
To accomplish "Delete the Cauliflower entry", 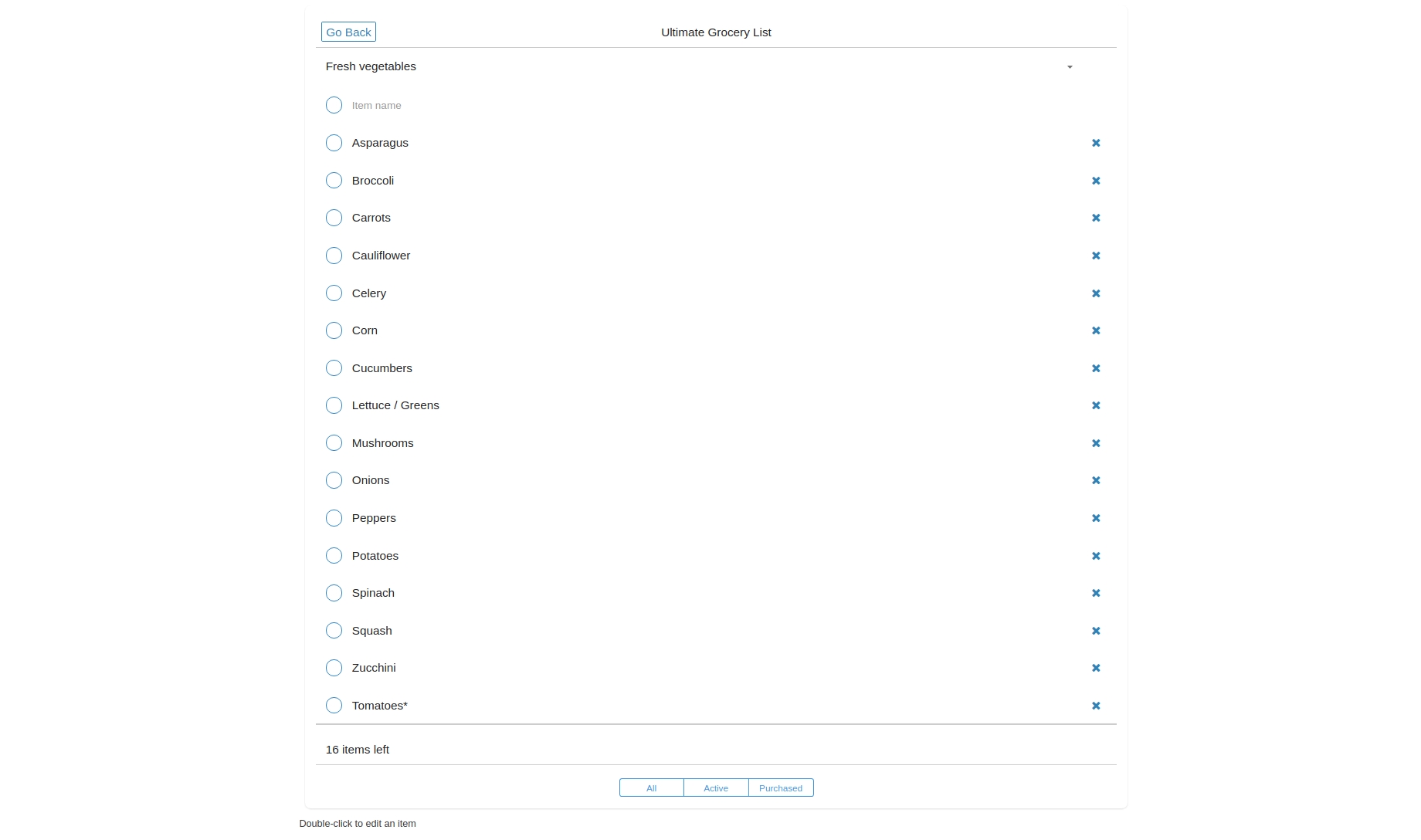I will [x=1095, y=256].
